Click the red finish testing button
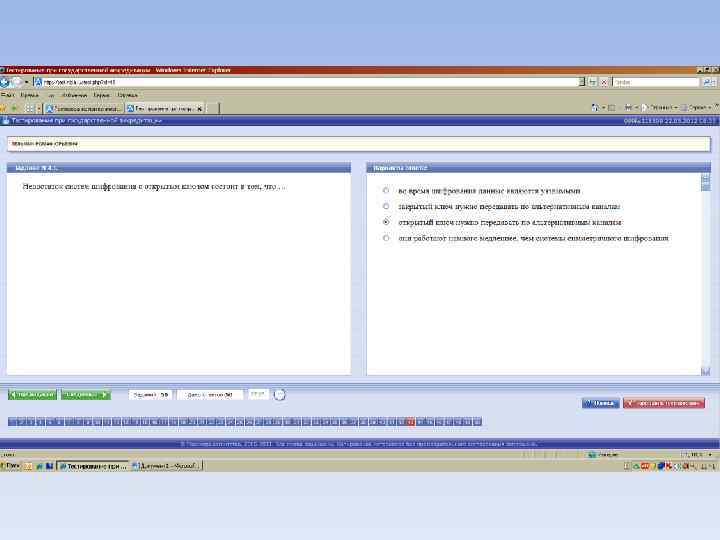The height and width of the screenshot is (540, 720). click(664, 403)
